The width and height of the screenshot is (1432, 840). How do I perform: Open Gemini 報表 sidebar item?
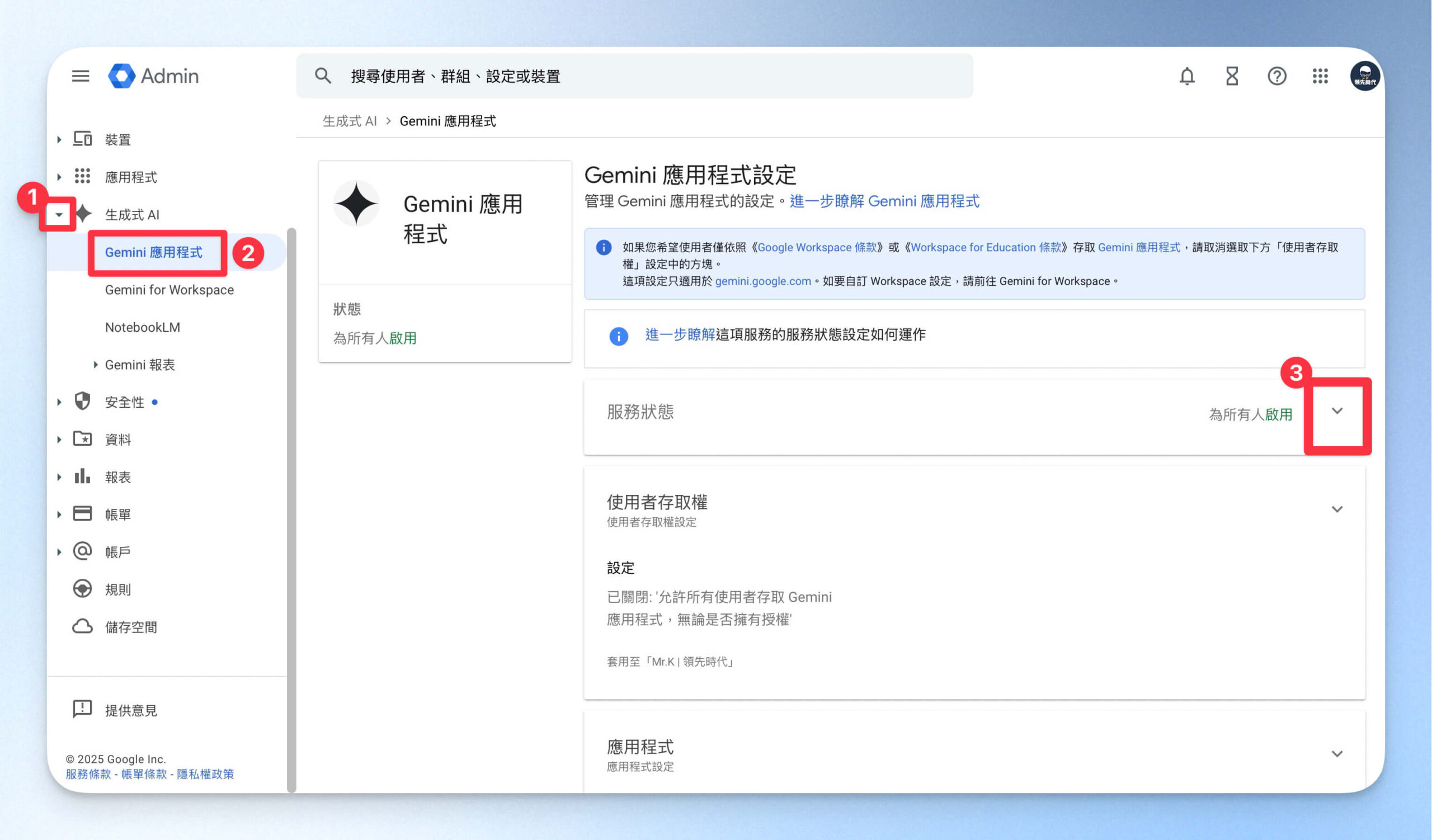140,365
